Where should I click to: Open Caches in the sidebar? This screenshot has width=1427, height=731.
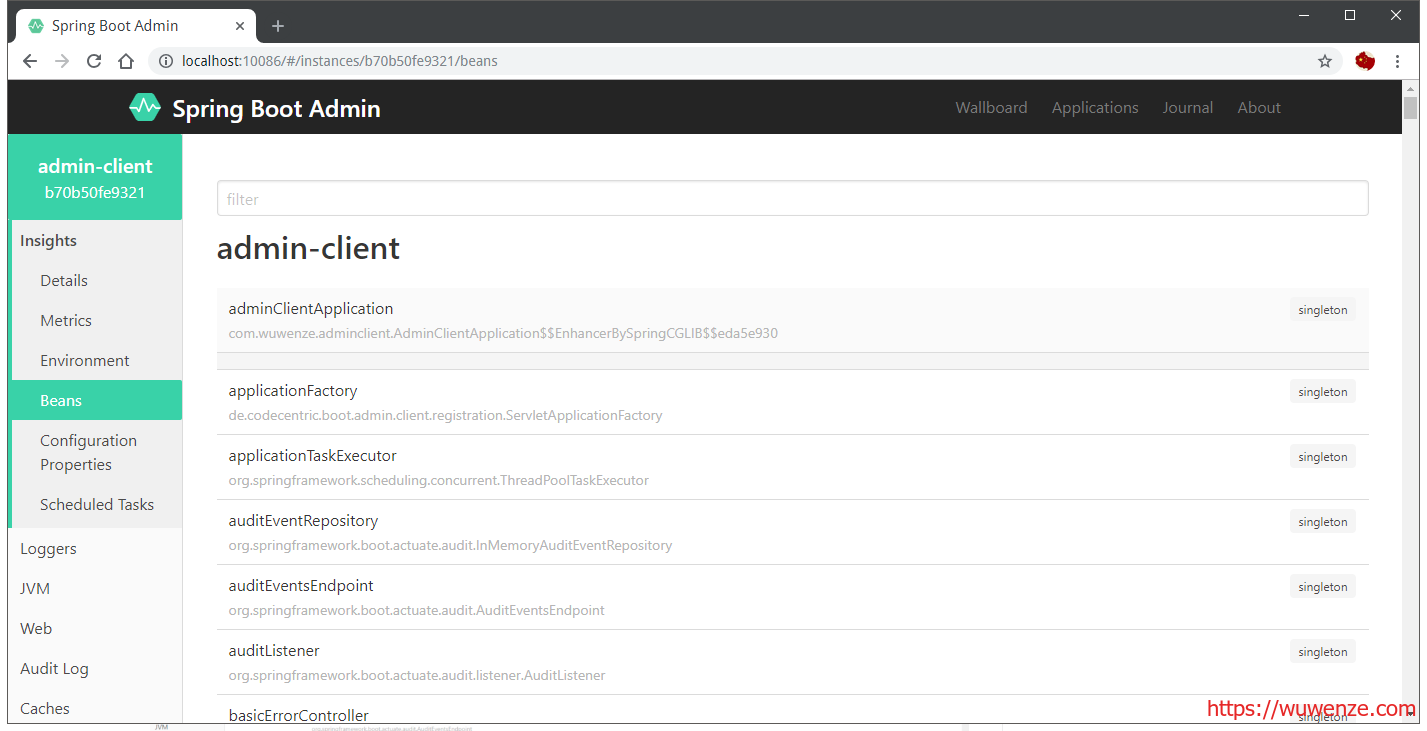(x=95, y=708)
